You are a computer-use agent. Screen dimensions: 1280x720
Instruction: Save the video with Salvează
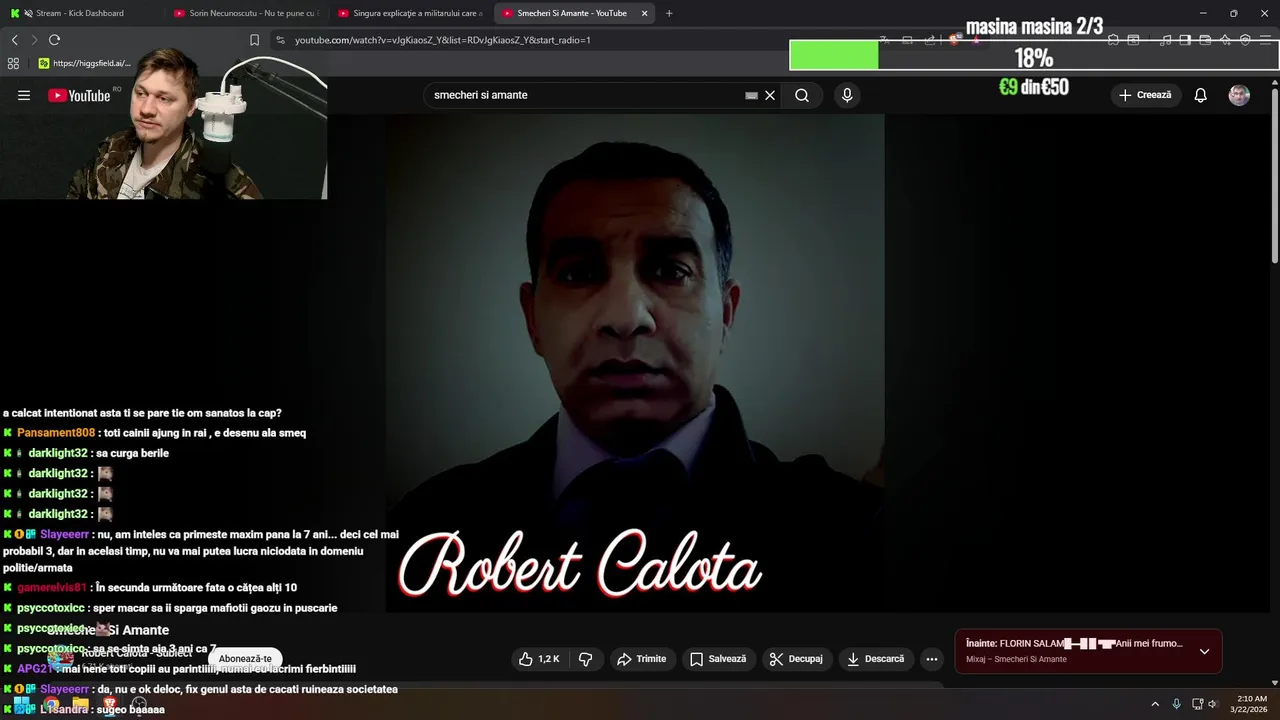718,659
